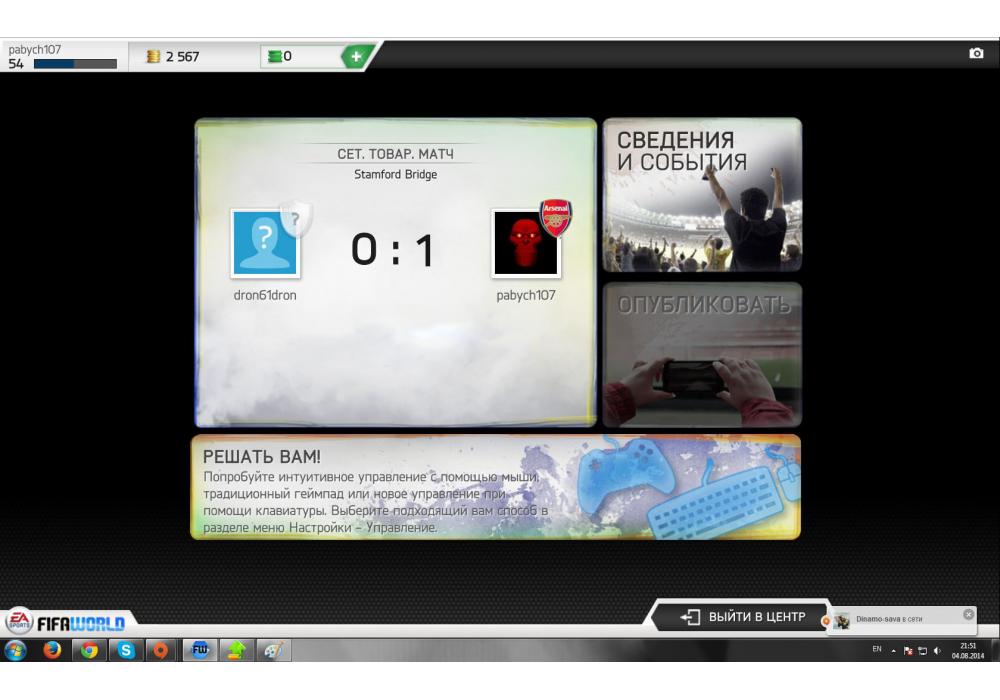This screenshot has width=1000, height=700.
Task: Open the Paint taskbar icon
Action: (274, 650)
